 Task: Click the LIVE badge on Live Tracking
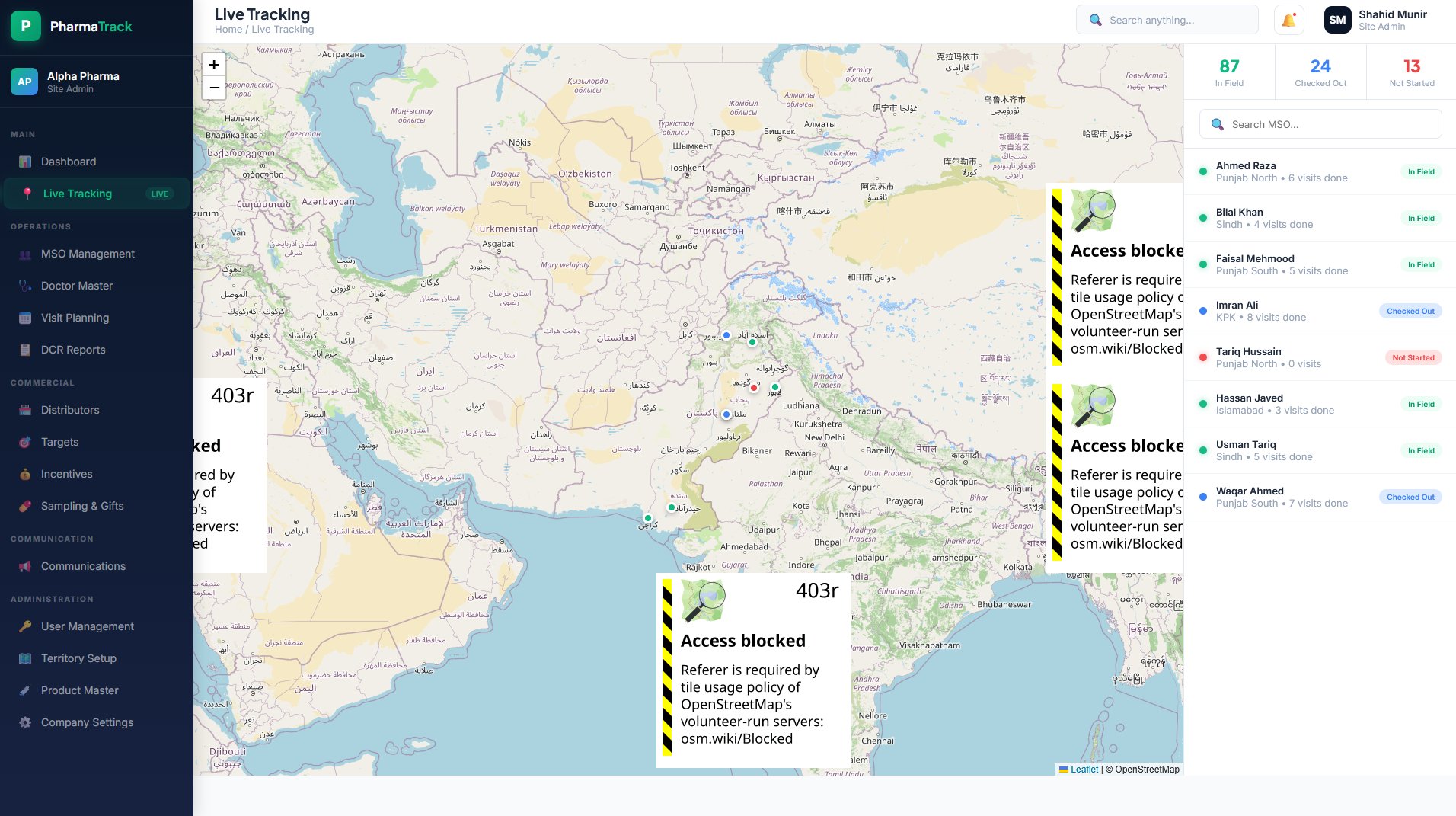coord(160,194)
